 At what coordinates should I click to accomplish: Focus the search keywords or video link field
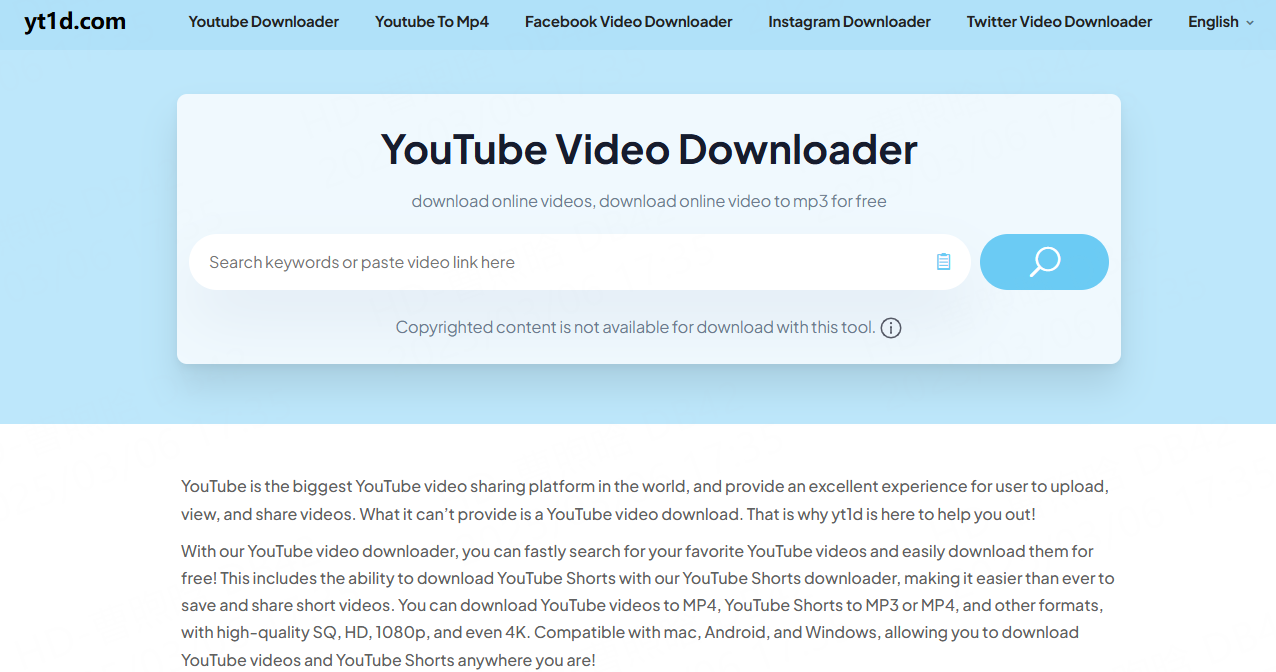pos(580,262)
